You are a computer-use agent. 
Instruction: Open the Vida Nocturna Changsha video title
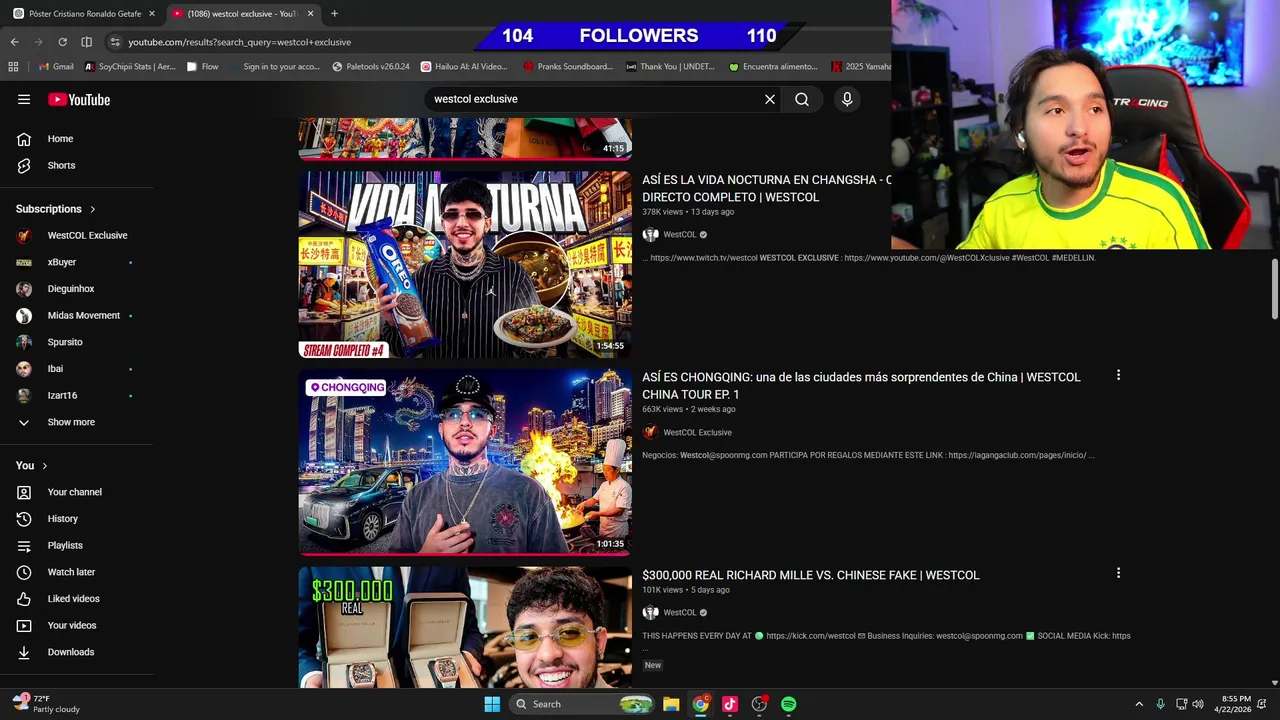tap(766, 188)
